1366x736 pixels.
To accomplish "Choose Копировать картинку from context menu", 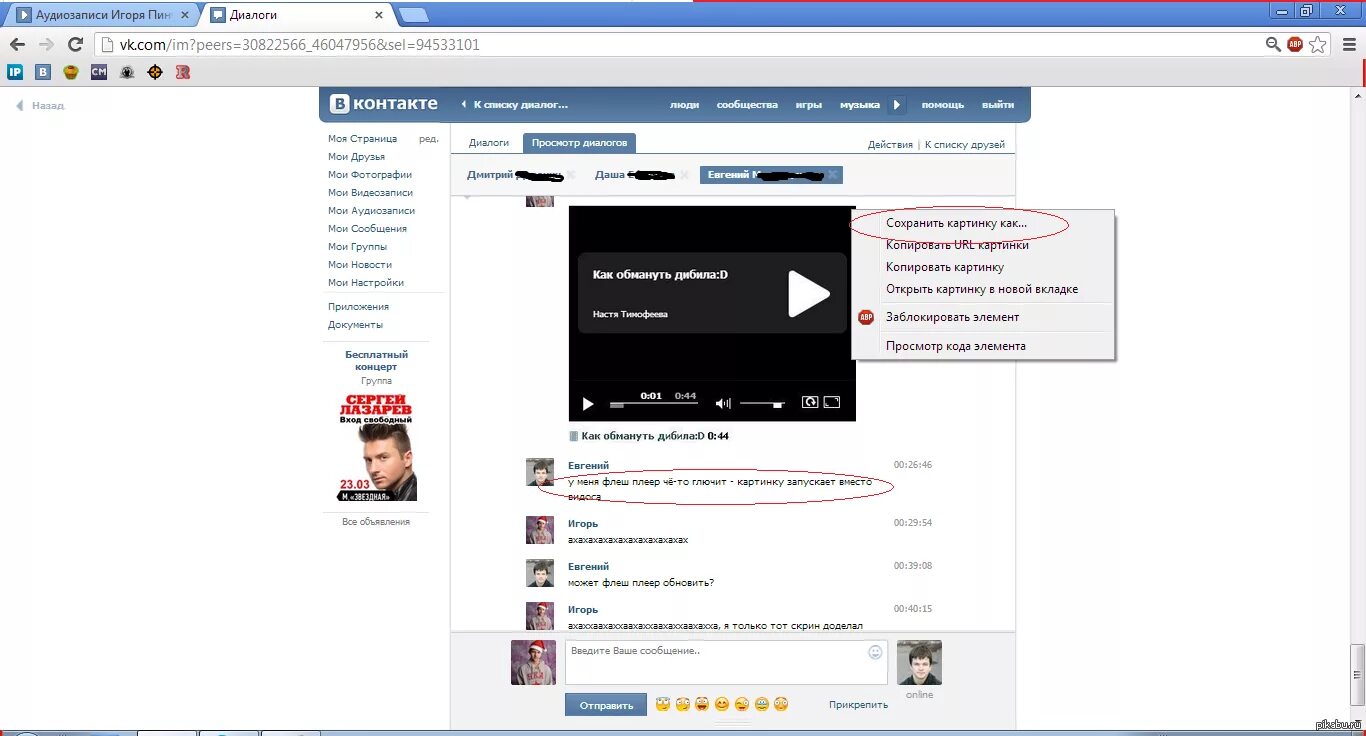I will point(945,267).
